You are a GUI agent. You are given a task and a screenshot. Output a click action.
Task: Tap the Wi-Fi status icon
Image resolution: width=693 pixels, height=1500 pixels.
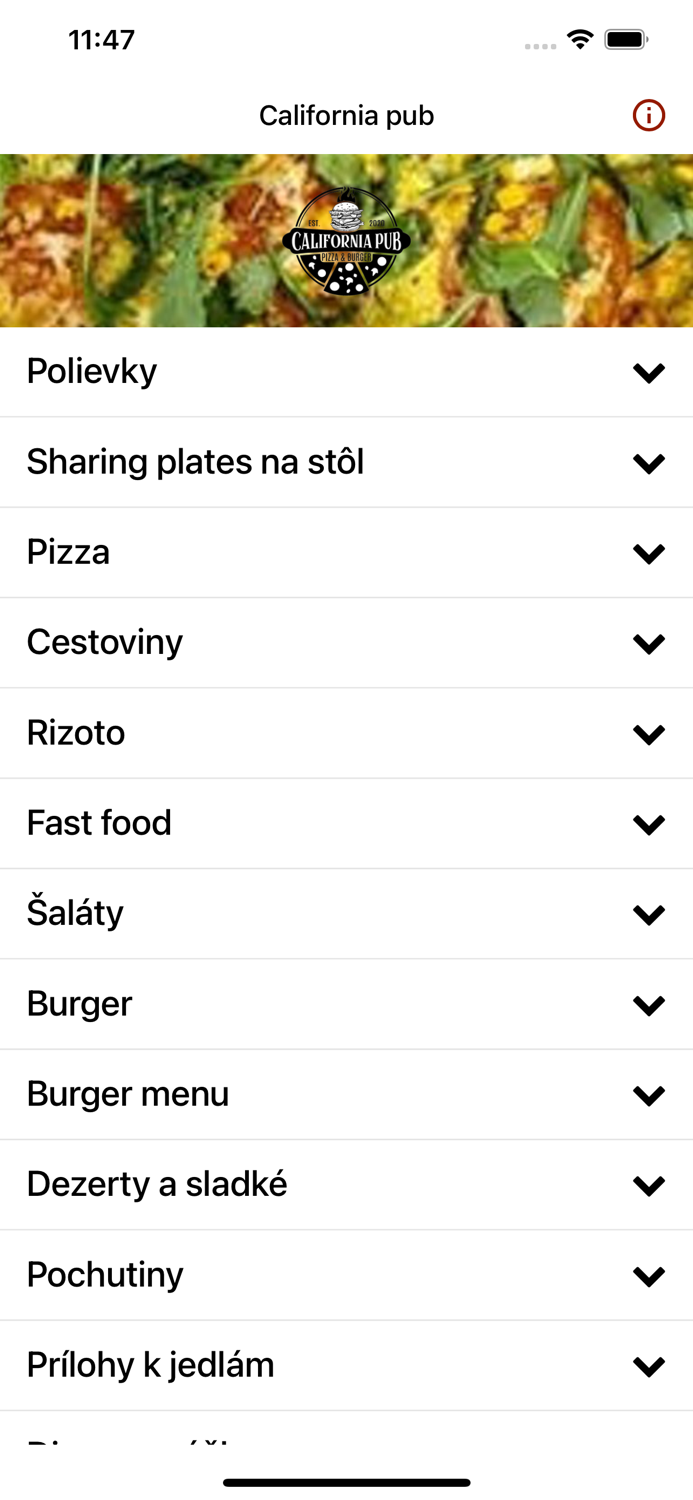click(579, 40)
